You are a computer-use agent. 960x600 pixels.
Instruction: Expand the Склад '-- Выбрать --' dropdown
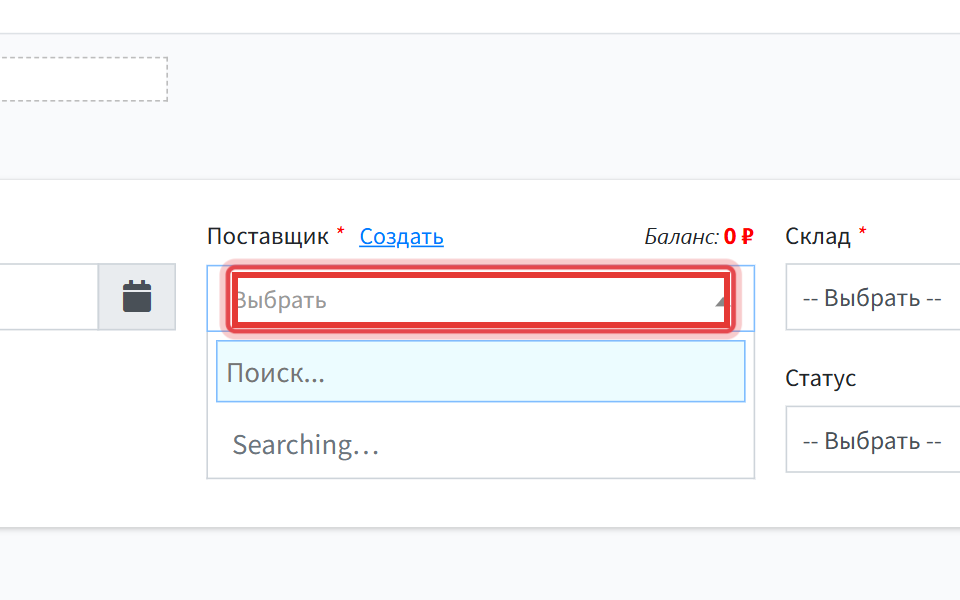[x=873, y=297]
